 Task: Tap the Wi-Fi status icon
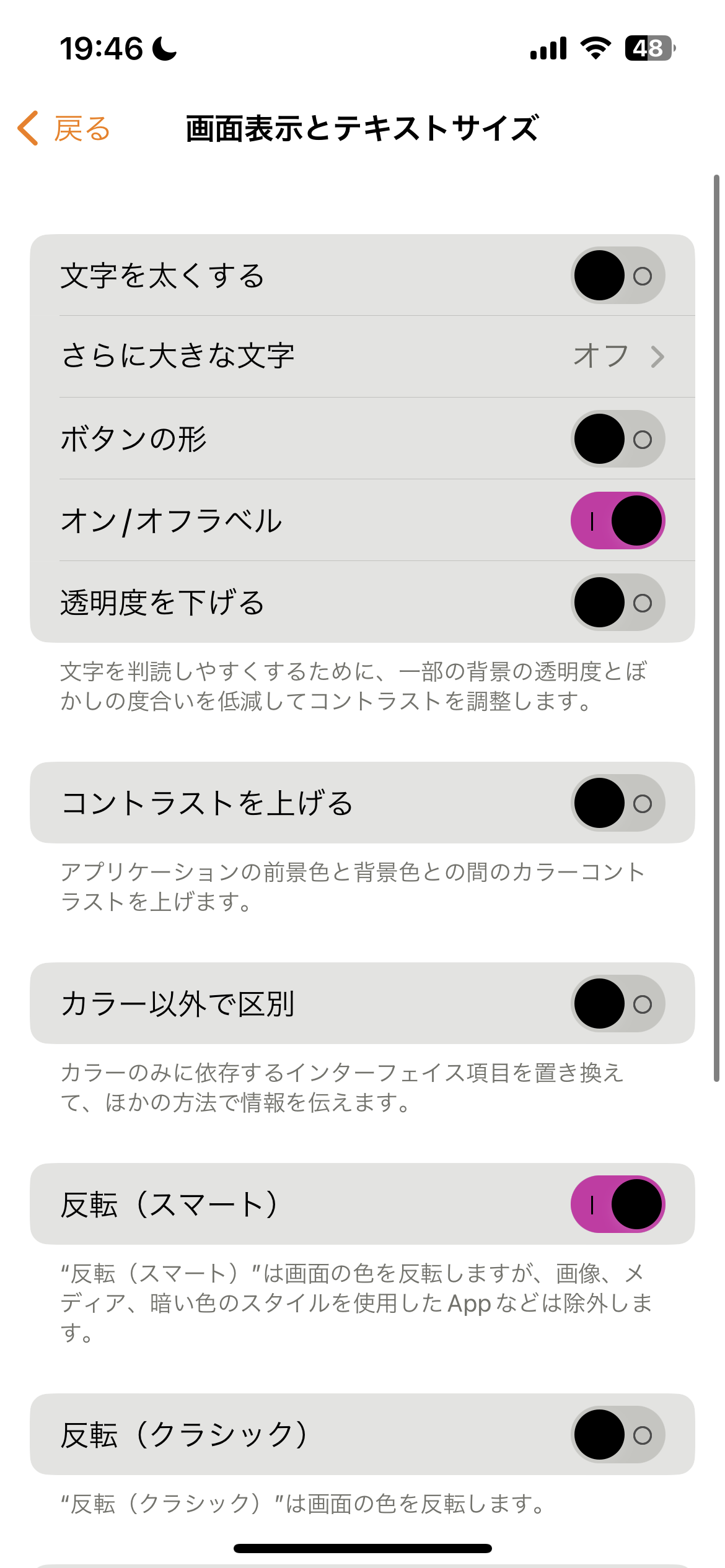595,48
